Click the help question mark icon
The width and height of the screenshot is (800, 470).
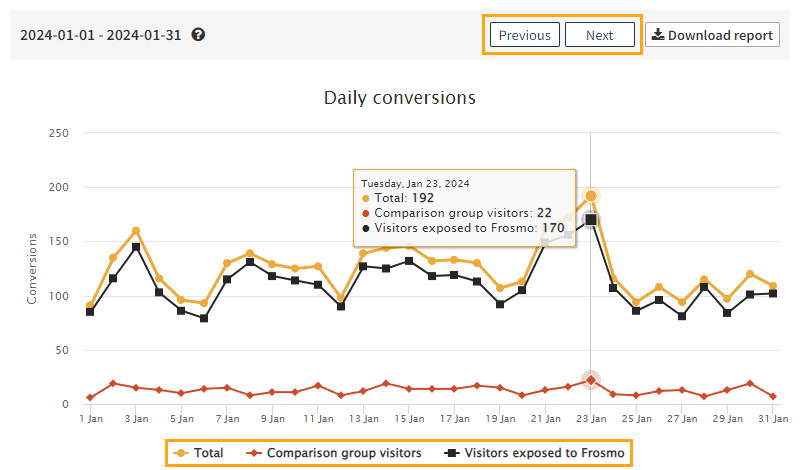199,35
